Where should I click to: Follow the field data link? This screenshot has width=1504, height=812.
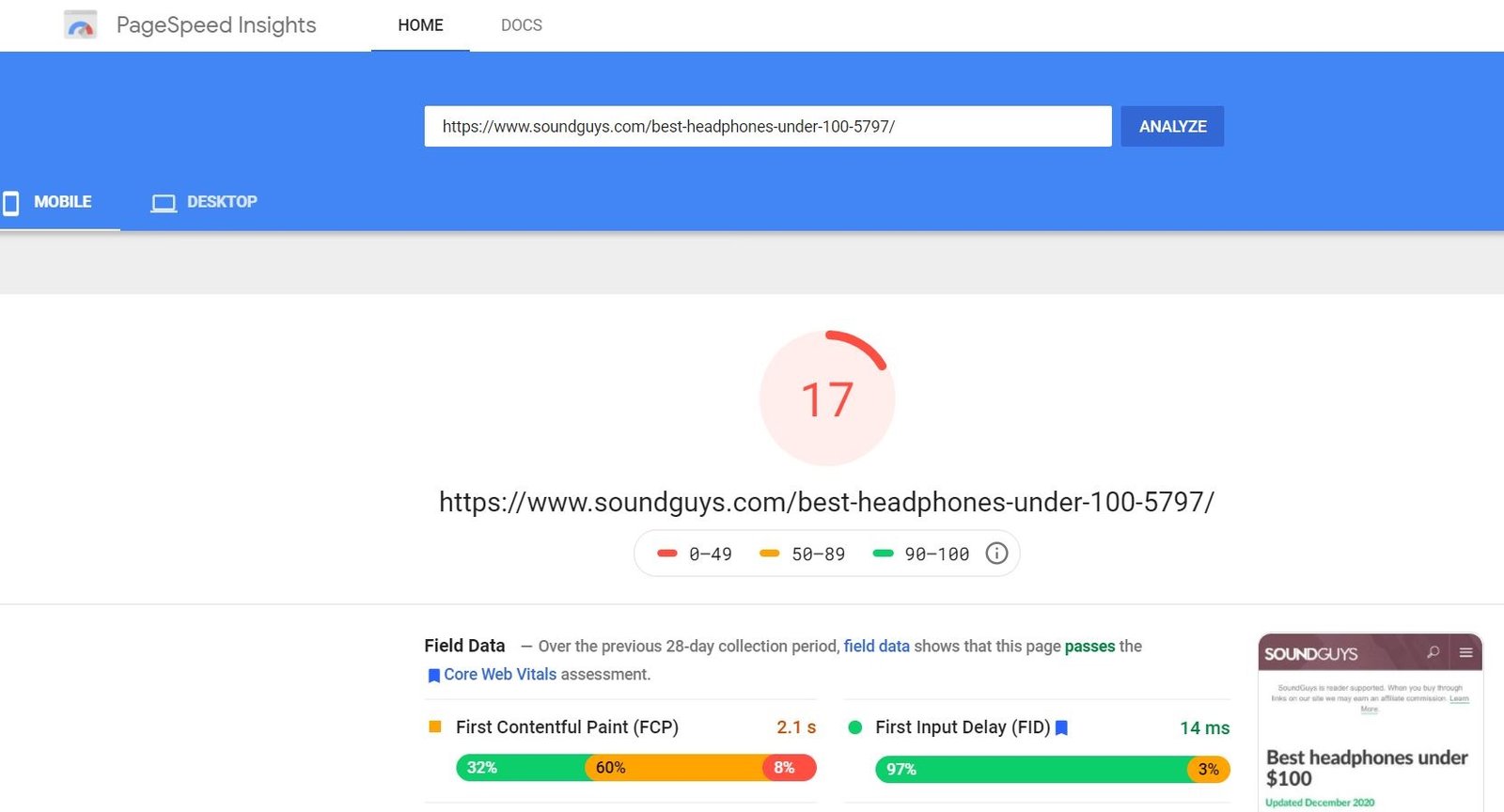(876, 646)
